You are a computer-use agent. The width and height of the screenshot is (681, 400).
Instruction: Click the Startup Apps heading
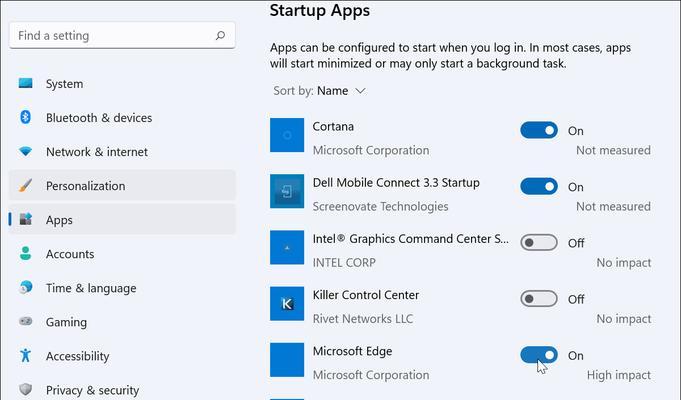click(320, 10)
